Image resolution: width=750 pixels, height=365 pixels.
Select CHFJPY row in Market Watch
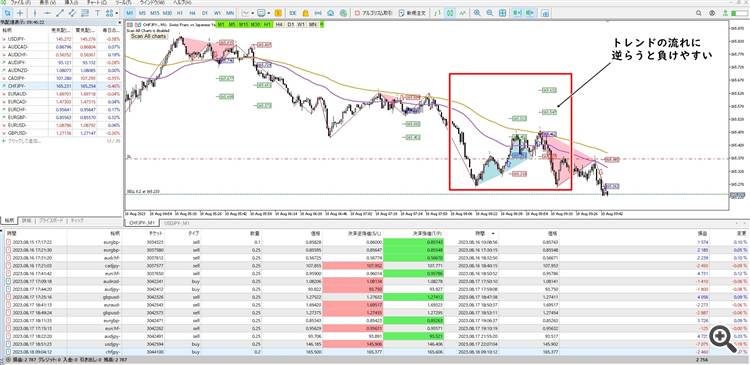pyautogui.click(x=61, y=86)
